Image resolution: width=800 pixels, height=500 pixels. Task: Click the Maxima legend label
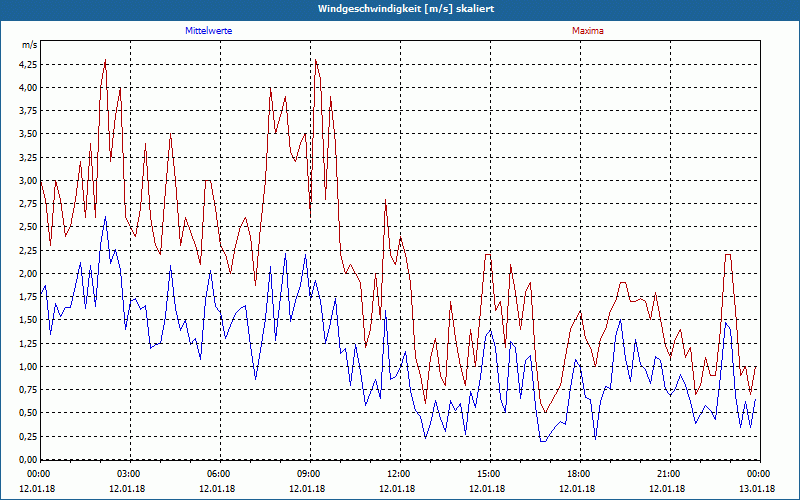(x=587, y=31)
